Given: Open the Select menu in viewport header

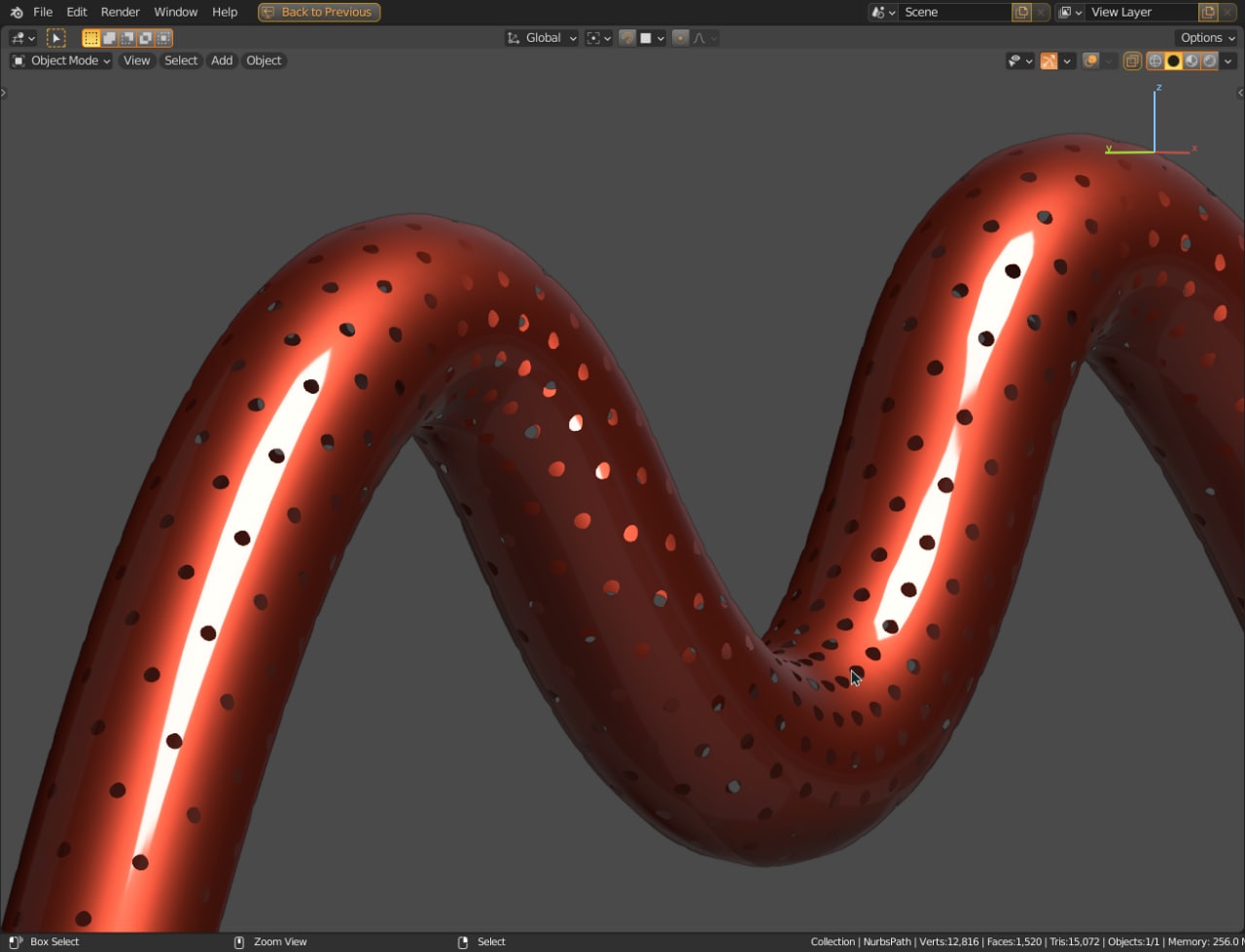Looking at the screenshot, I should click(181, 60).
